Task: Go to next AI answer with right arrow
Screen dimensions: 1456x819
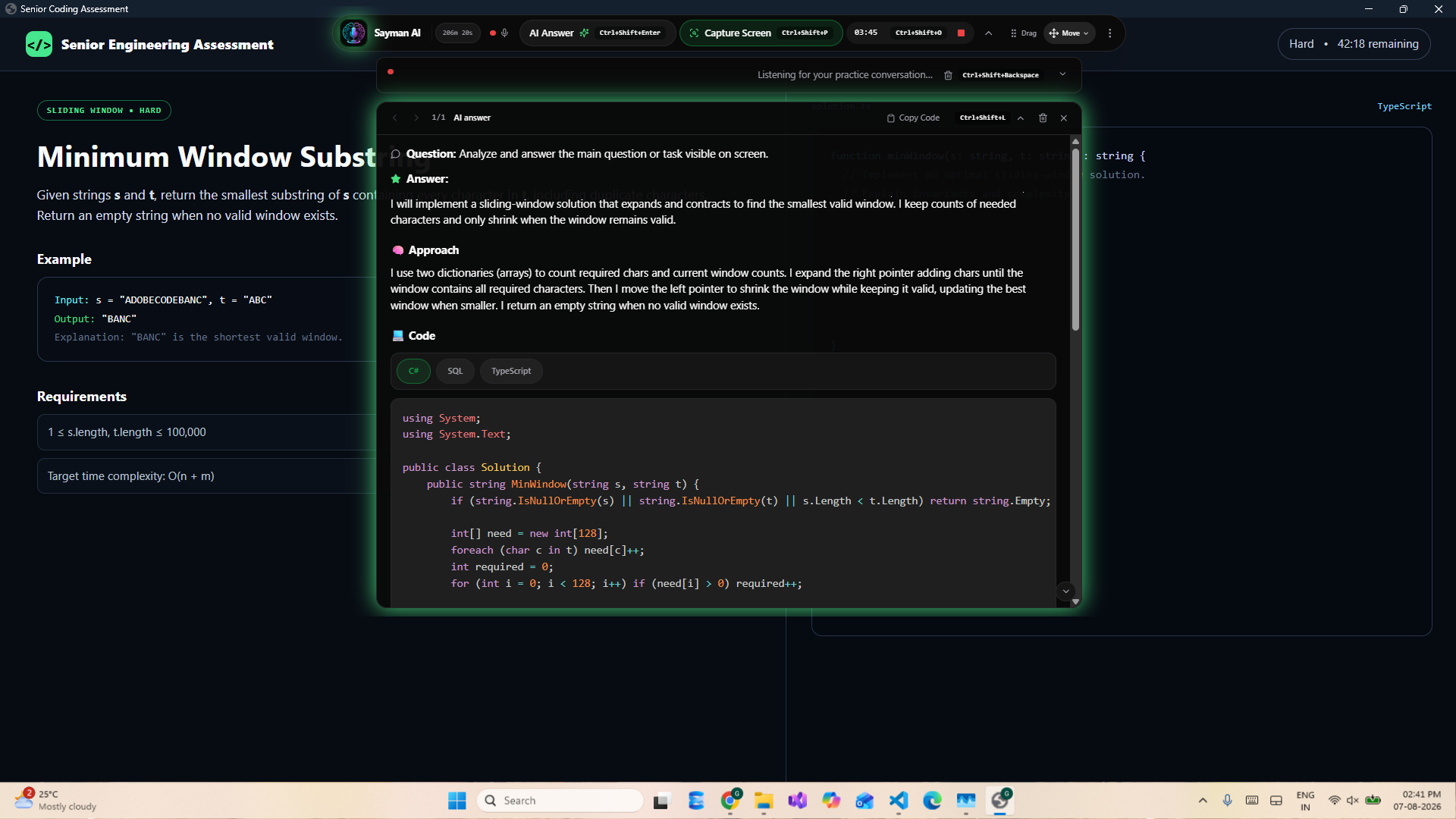Action: tap(416, 118)
